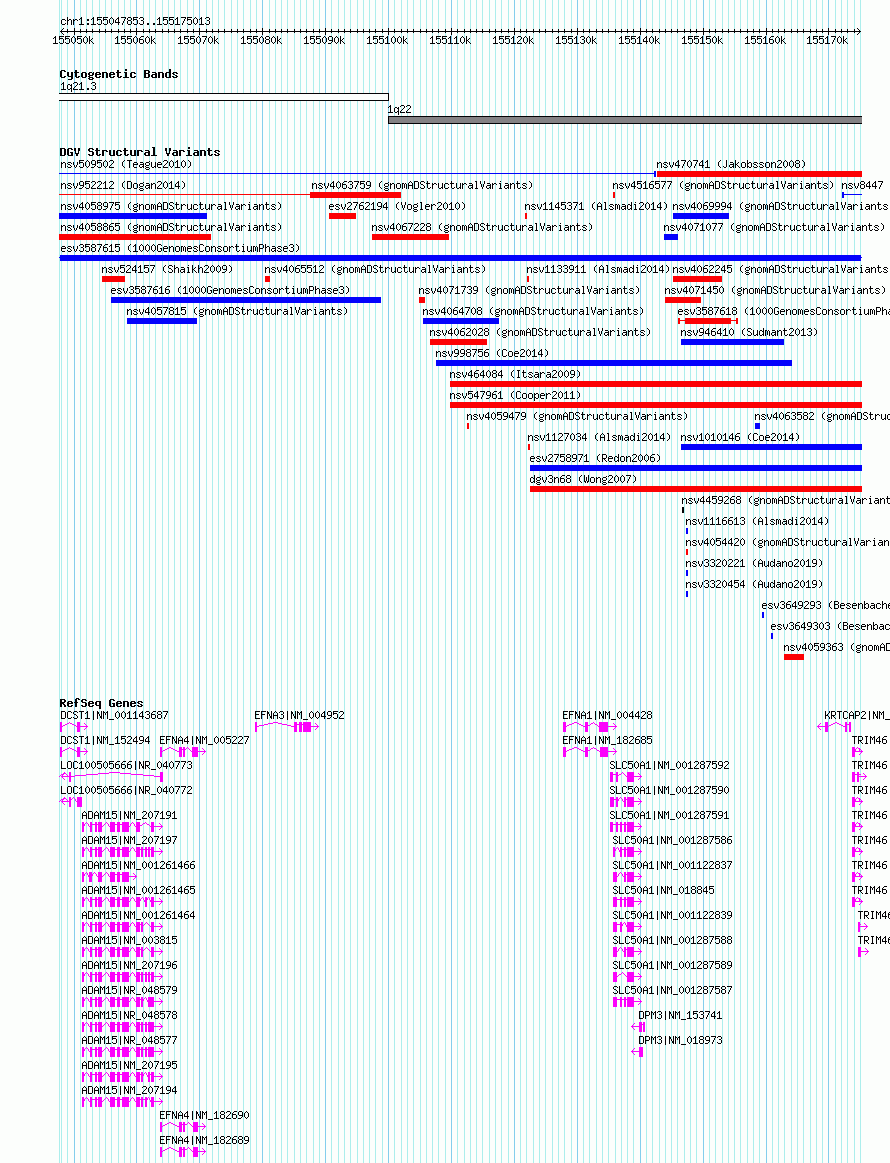This screenshot has width=890, height=1163.
Task: Open the nsv470741 (Jakobsson2008) variant label
Action: click(731, 164)
